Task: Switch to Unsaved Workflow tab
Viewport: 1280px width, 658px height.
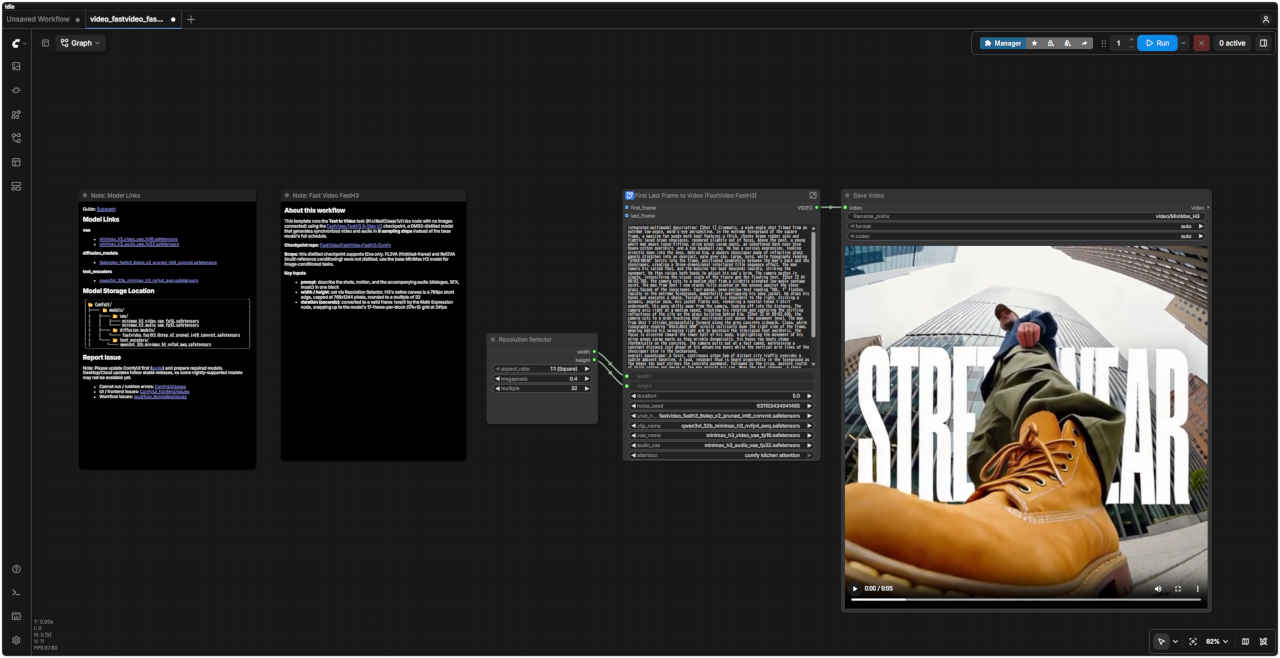Action: [x=39, y=19]
